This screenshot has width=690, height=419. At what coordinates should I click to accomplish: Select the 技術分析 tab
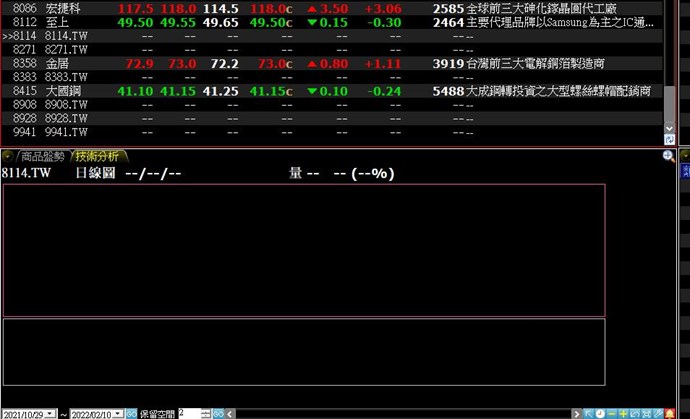[98, 156]
